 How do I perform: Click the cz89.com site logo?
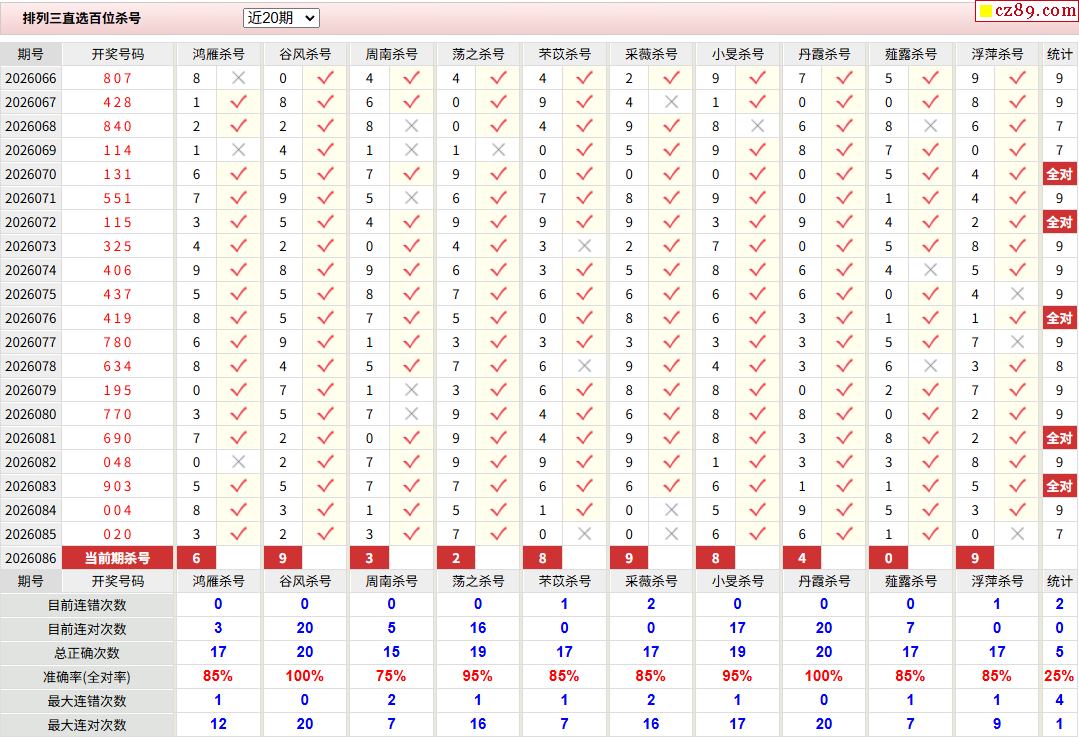(x=1026, y=10)
